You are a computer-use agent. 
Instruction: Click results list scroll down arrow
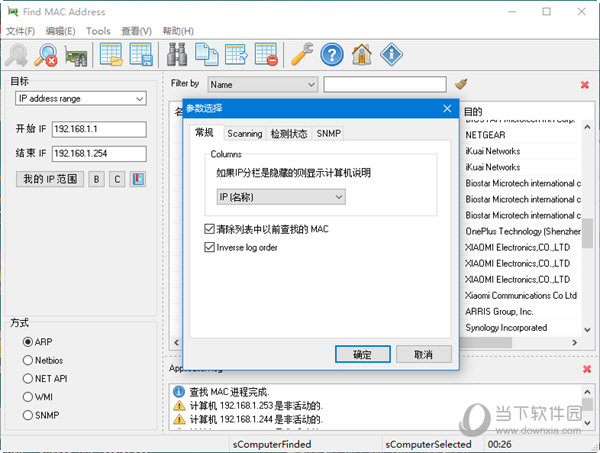click(587, 329)
